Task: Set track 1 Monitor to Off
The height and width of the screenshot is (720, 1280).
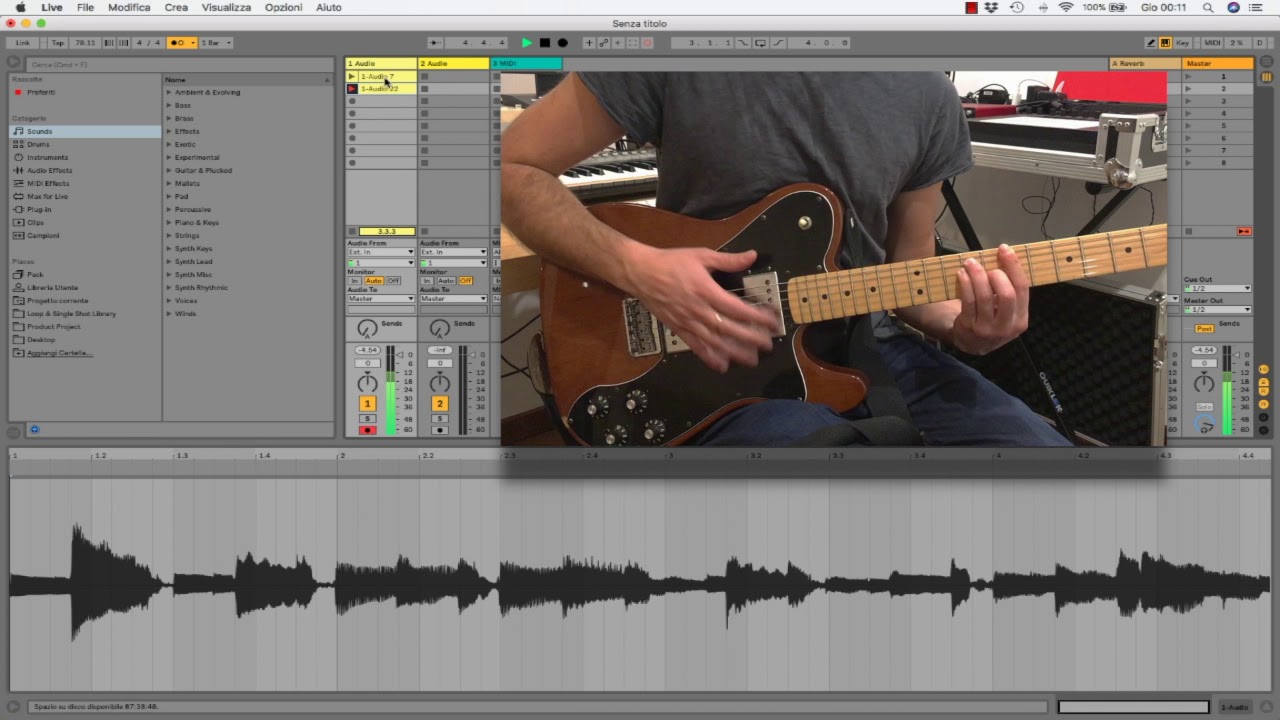Action: 394,281
